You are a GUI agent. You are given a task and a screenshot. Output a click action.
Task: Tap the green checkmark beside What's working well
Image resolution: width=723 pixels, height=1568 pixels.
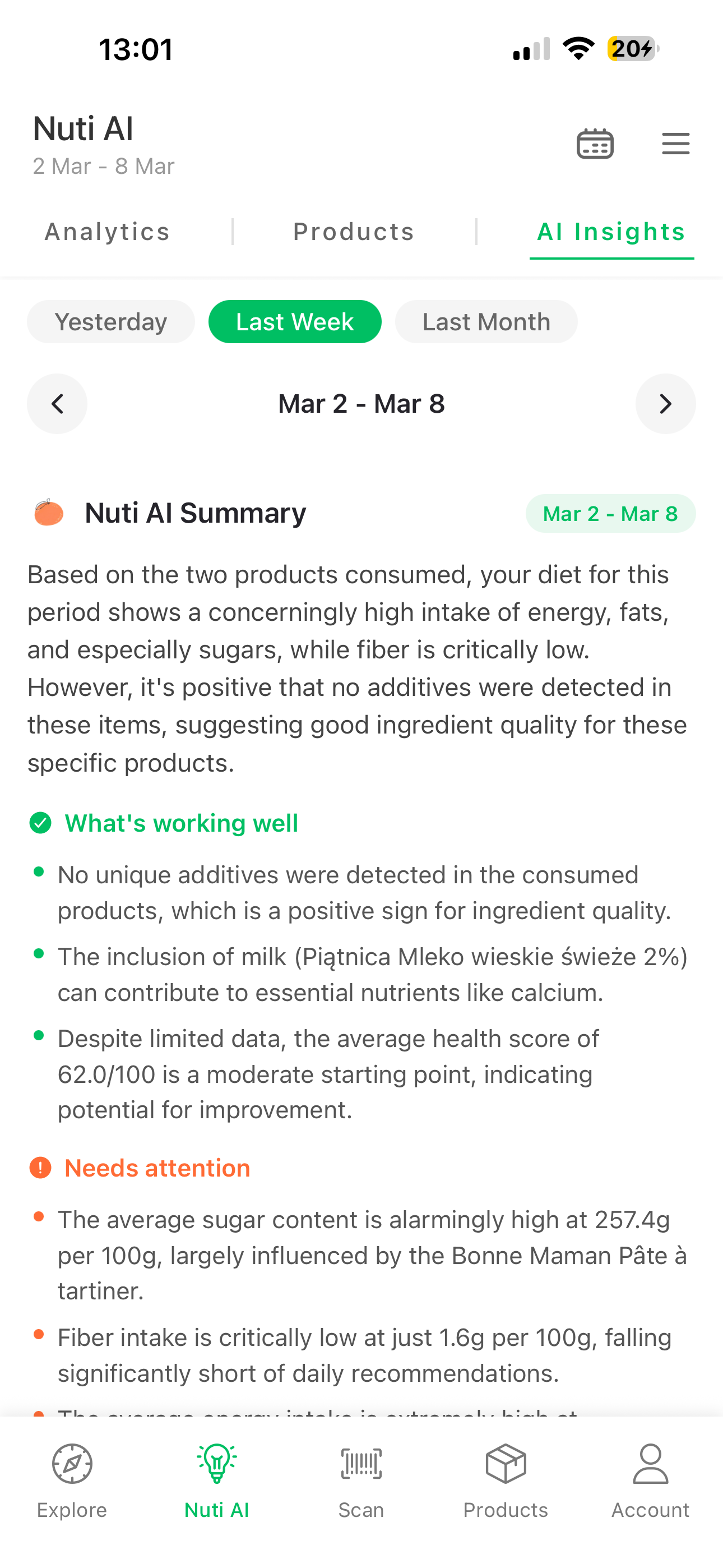40,823
